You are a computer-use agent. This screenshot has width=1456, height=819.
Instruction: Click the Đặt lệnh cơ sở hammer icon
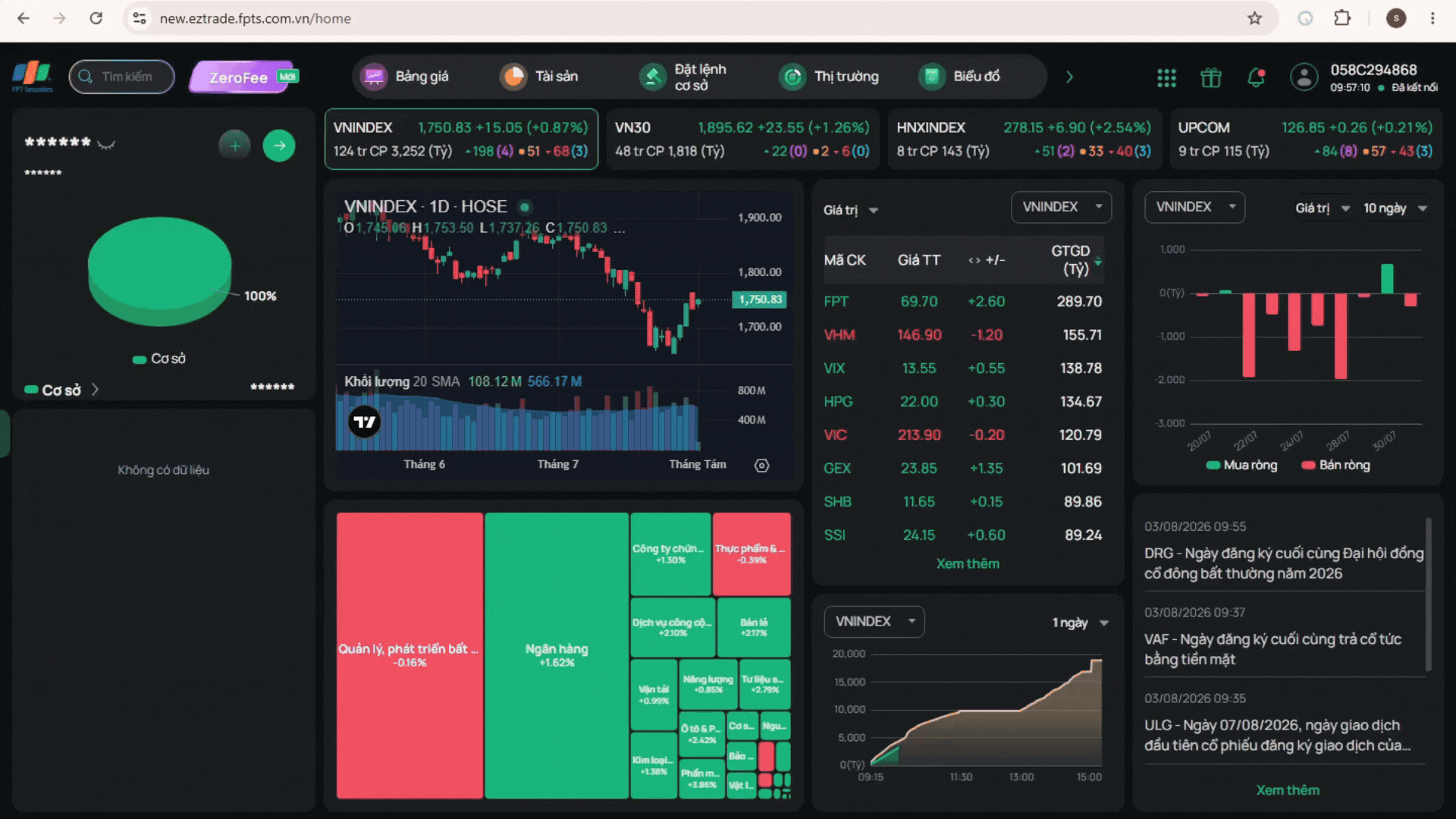point(652,77)
